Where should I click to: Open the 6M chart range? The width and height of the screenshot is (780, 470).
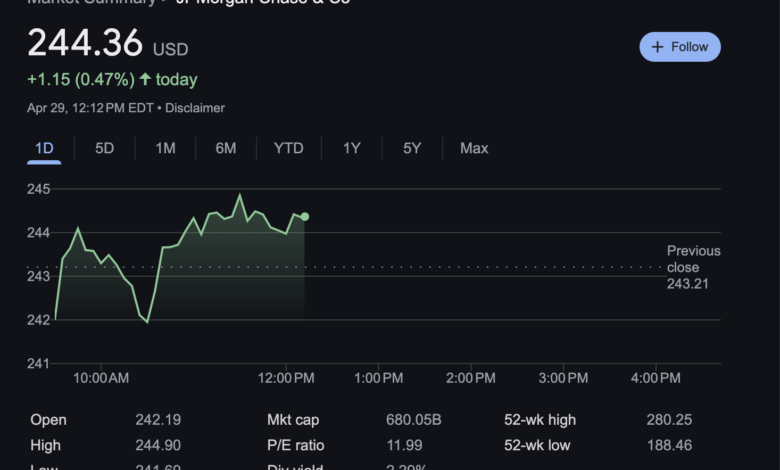226,148
